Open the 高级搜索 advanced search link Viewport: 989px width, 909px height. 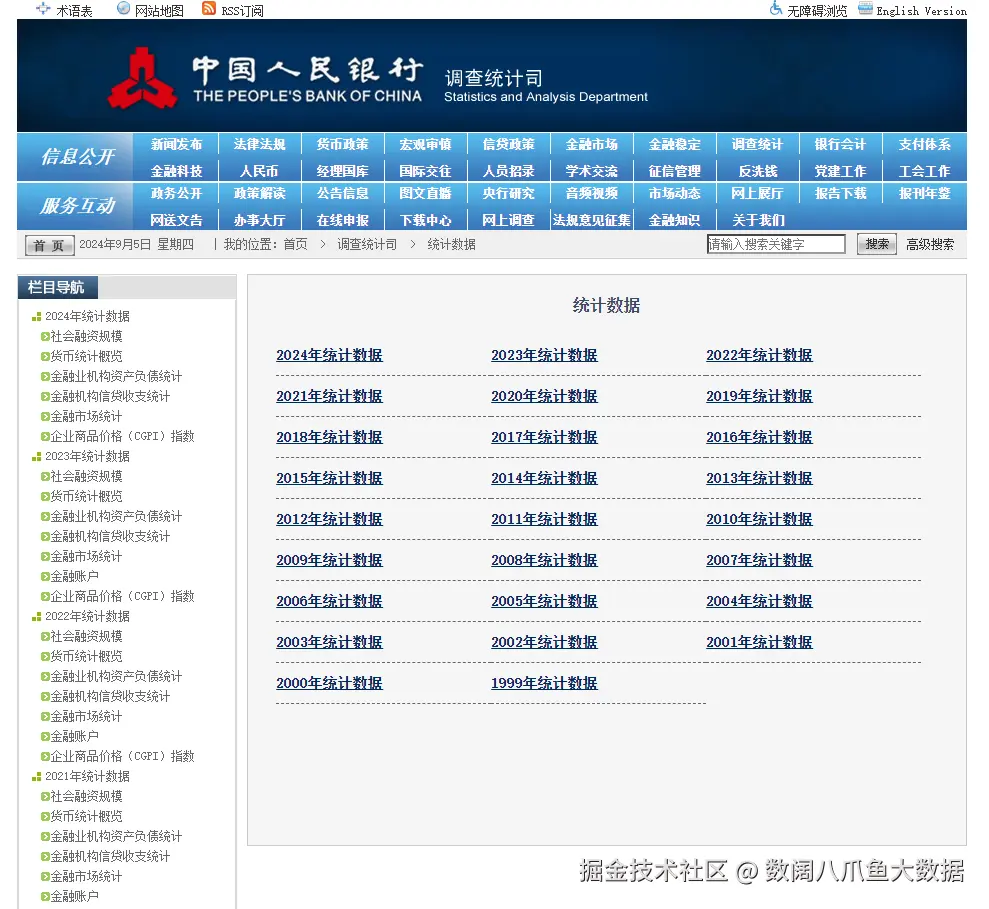[930, 245]
